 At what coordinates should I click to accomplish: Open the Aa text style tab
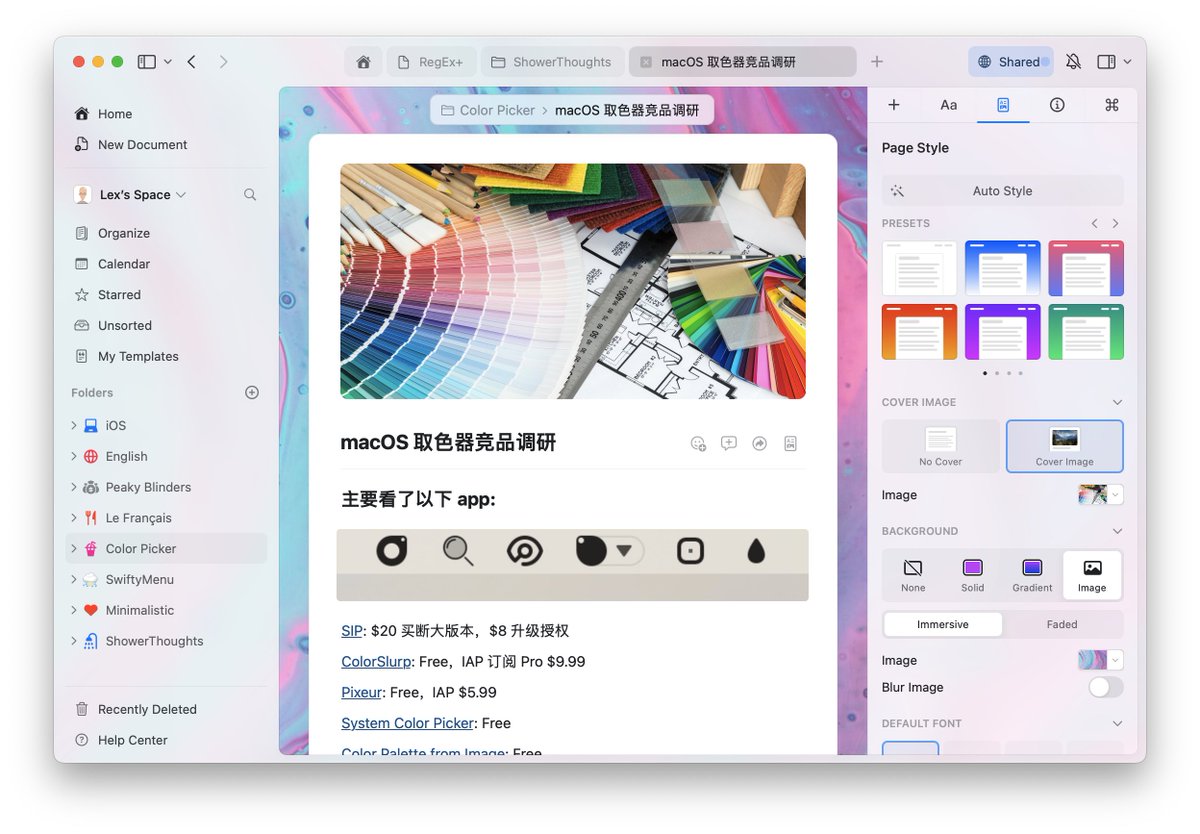[x=949, y=105]
